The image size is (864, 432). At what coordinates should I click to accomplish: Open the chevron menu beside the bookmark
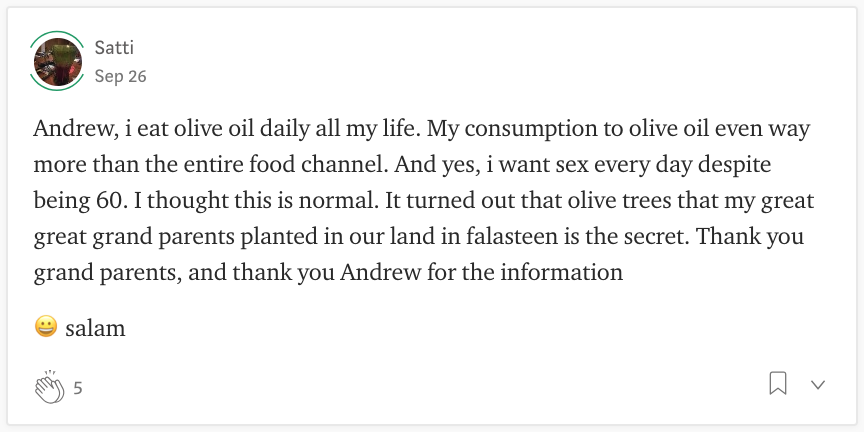818,385
